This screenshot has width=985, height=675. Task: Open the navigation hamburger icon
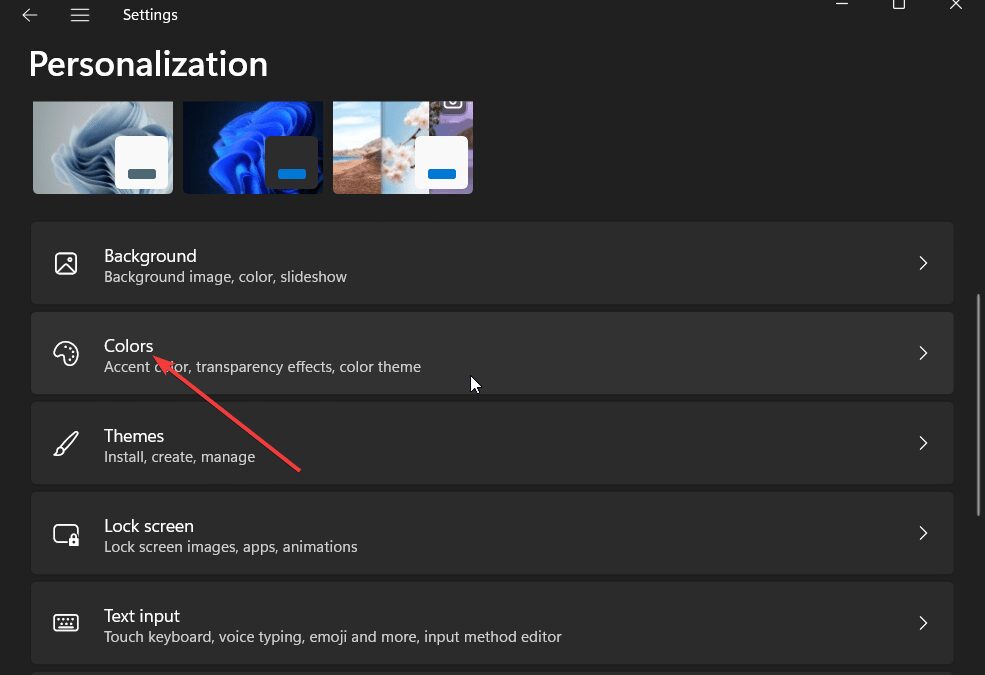(80, 15)
